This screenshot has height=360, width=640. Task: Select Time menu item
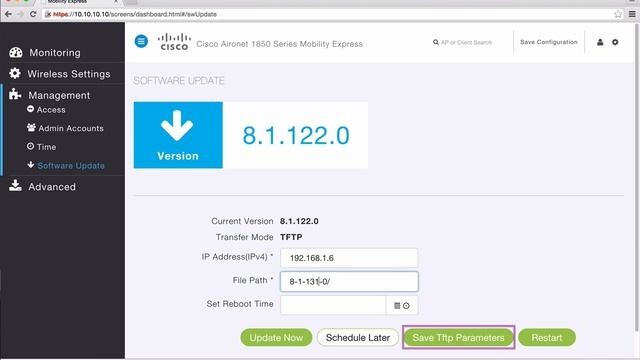(x=46, y=147)
